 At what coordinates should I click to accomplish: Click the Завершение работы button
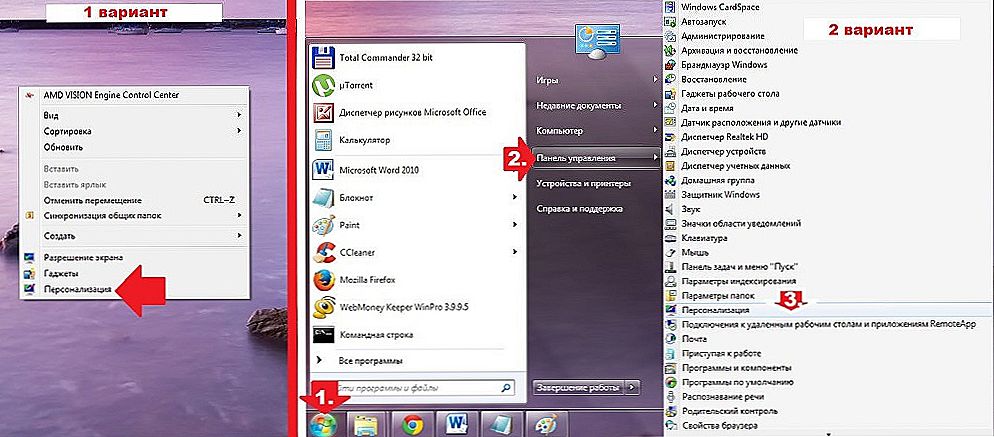point(580,386)
